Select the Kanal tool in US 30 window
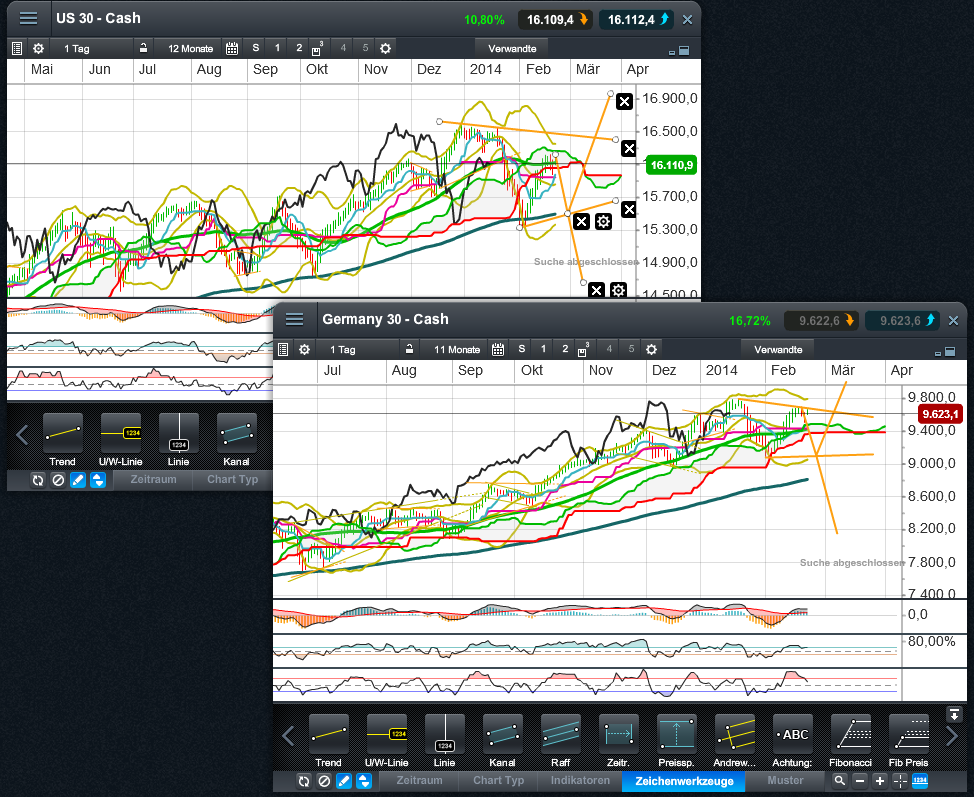Screen dimensions: 974x797 237,440
